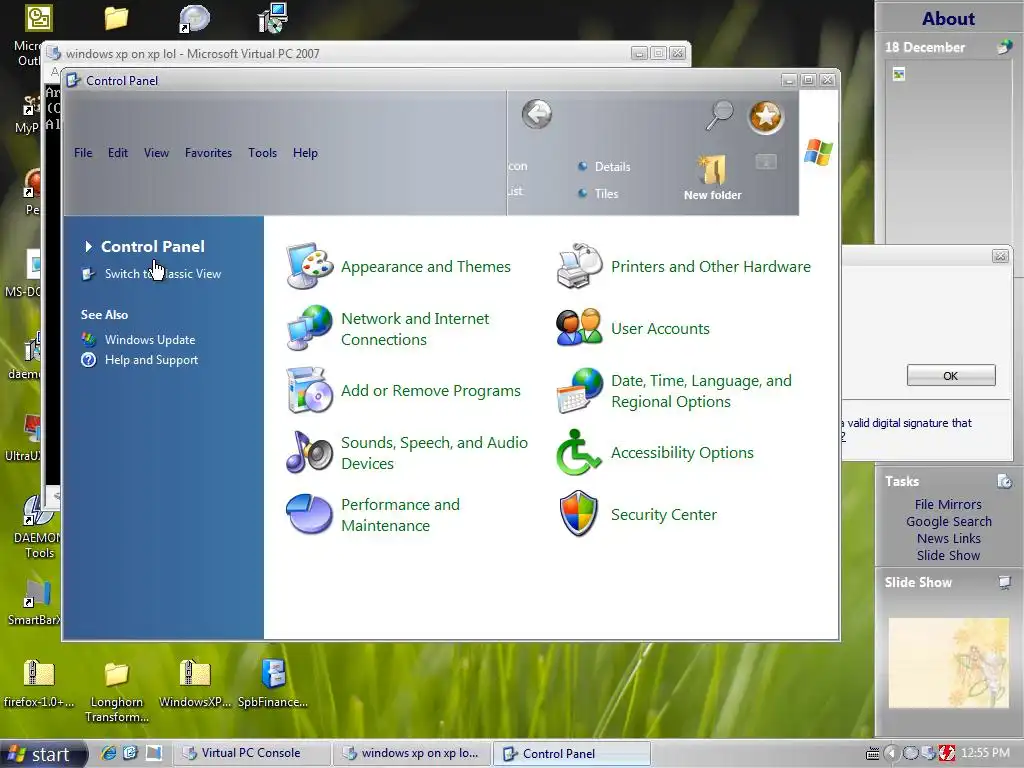The height and width of the screenshot is (768, 1024).
Task: Open Add or Remove Programs icon
Action: pyautogui.click(x=310, y=391)
